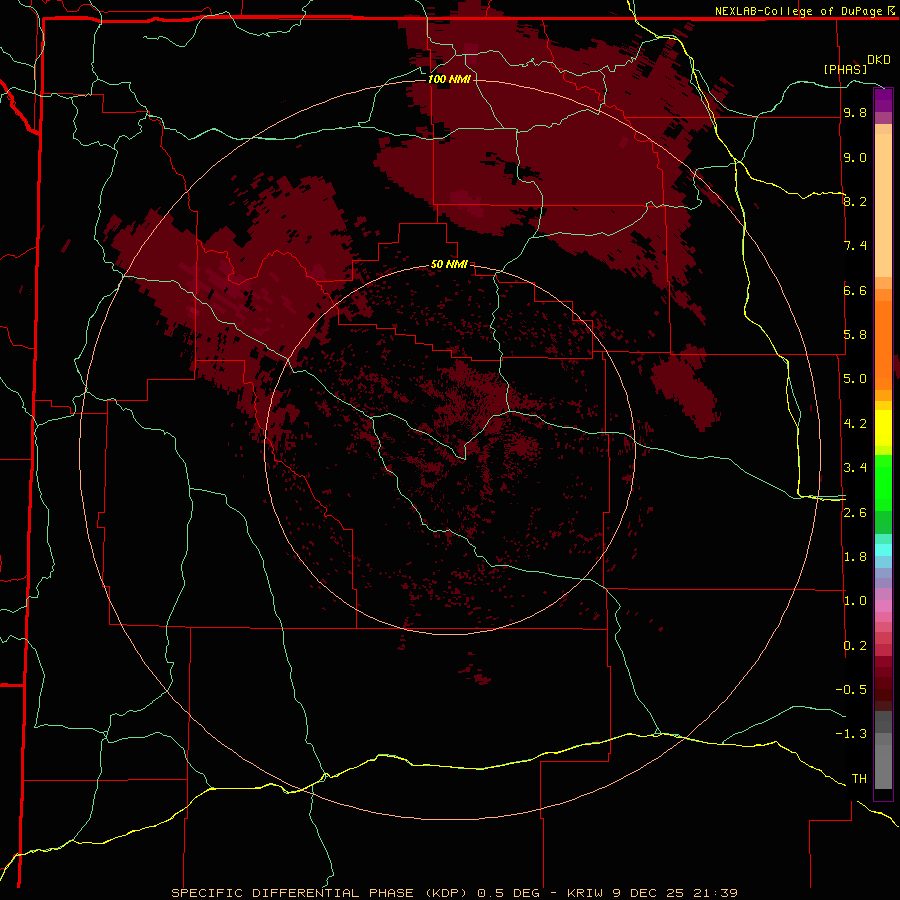Click the pink color bar segment near 1.0
900x900 pixels.
tap(883, 606)
